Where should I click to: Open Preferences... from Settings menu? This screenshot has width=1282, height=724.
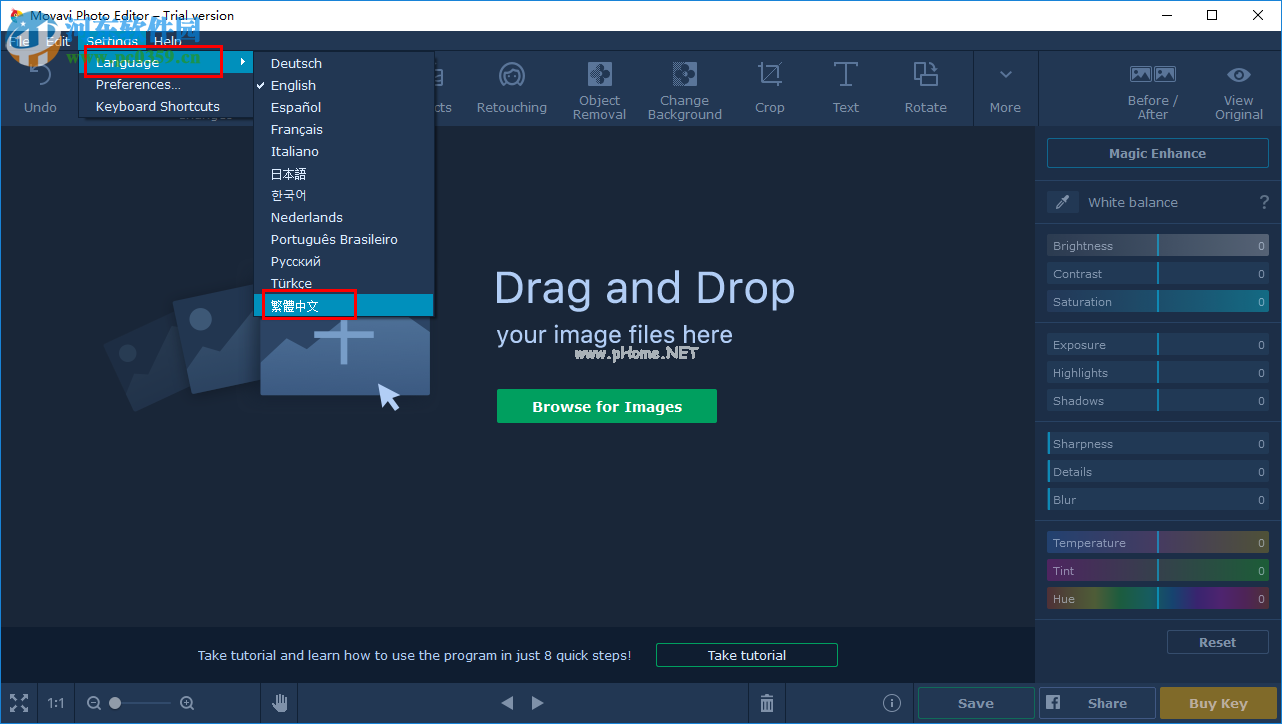166,84
